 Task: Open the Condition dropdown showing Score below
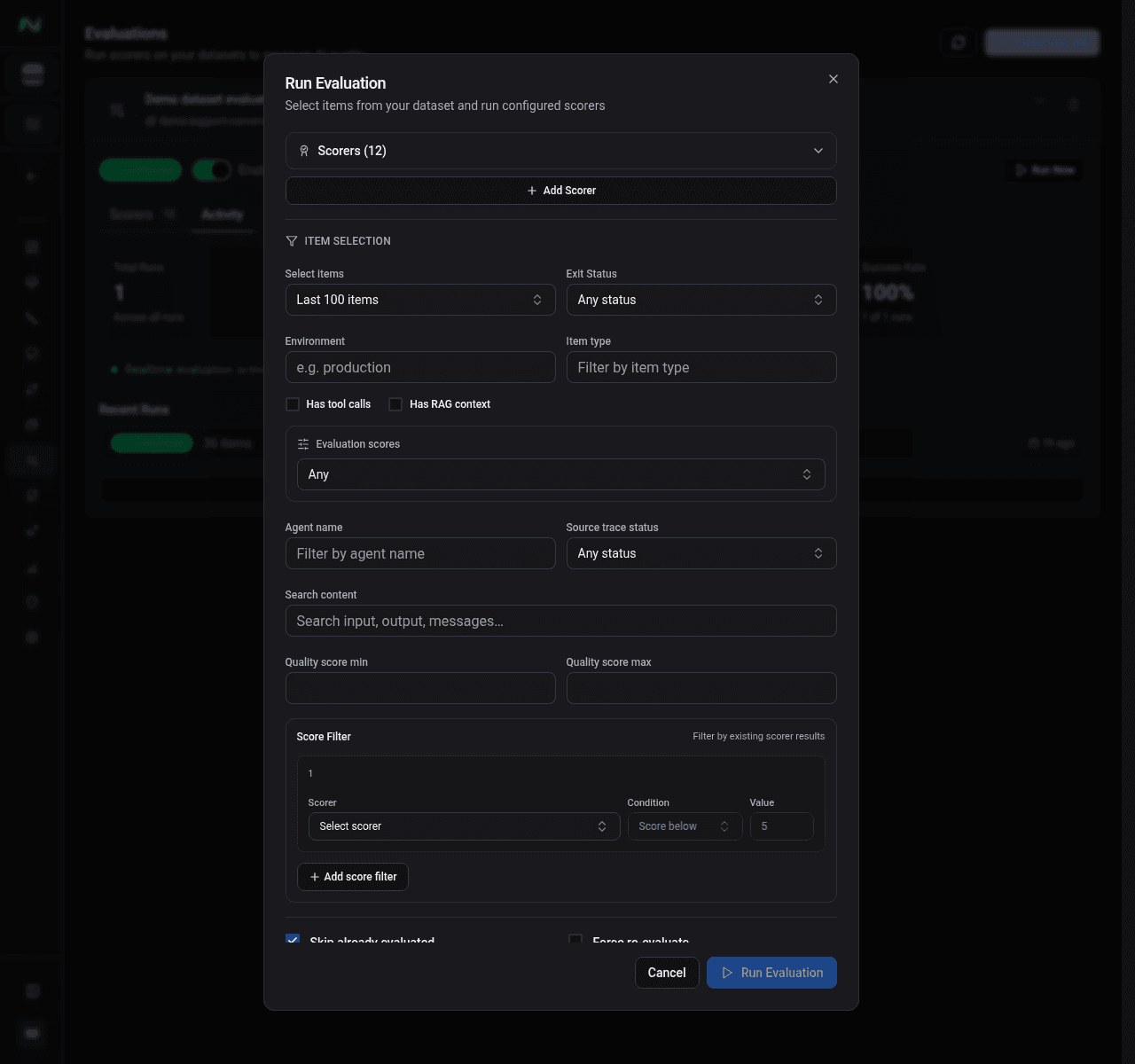point(685,826)
